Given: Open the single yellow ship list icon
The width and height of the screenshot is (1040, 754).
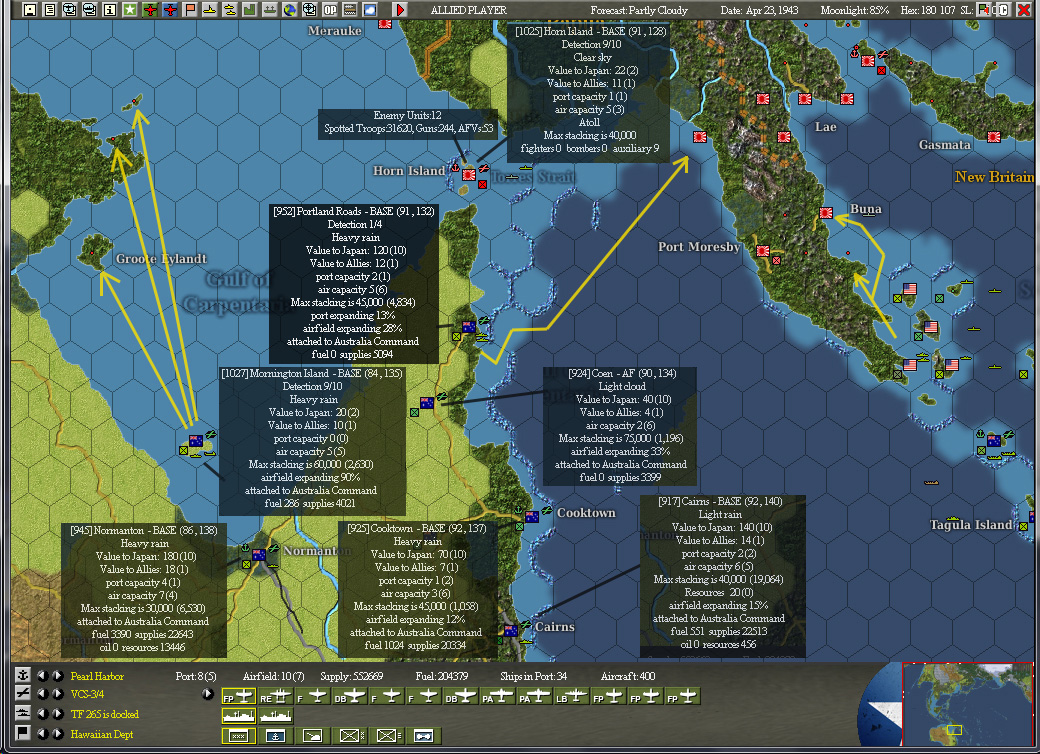Looking at the screenshot, I should coord(210,9).
